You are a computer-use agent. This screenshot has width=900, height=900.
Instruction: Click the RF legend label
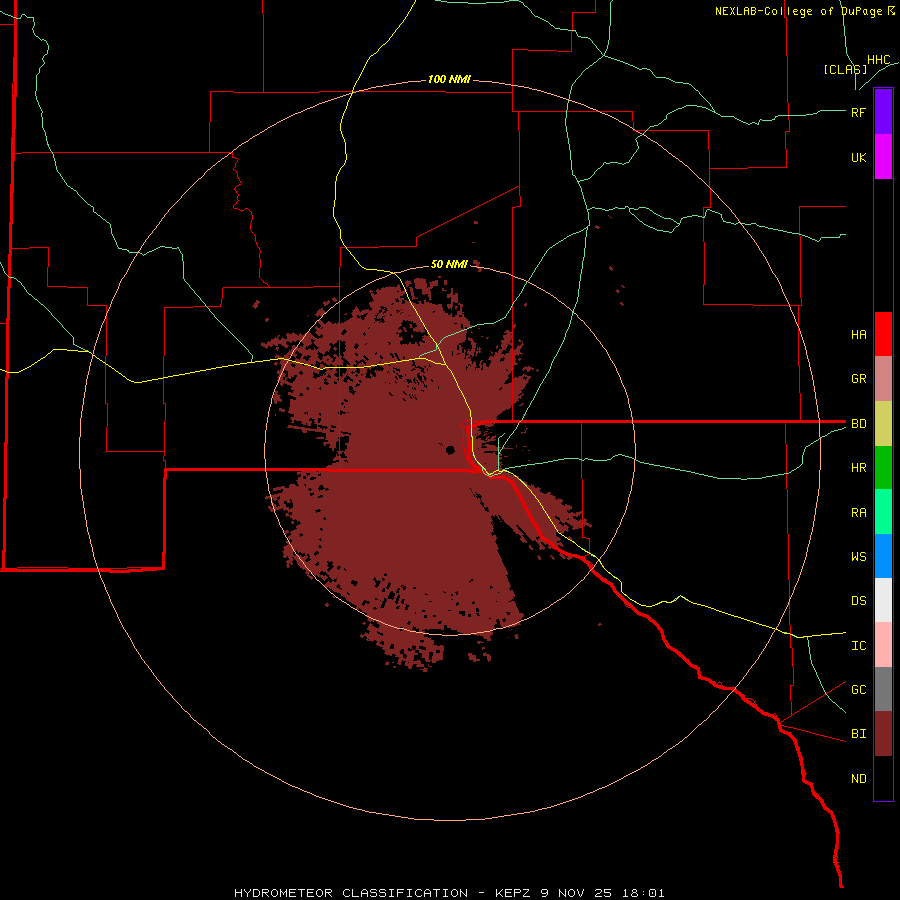(x=858, y=112)
